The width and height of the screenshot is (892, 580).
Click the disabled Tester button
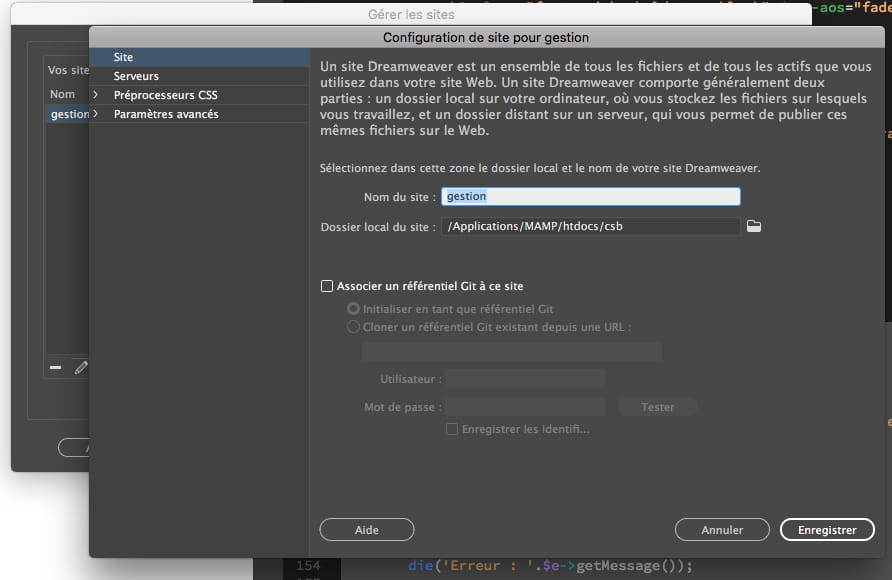click(658, 407)
